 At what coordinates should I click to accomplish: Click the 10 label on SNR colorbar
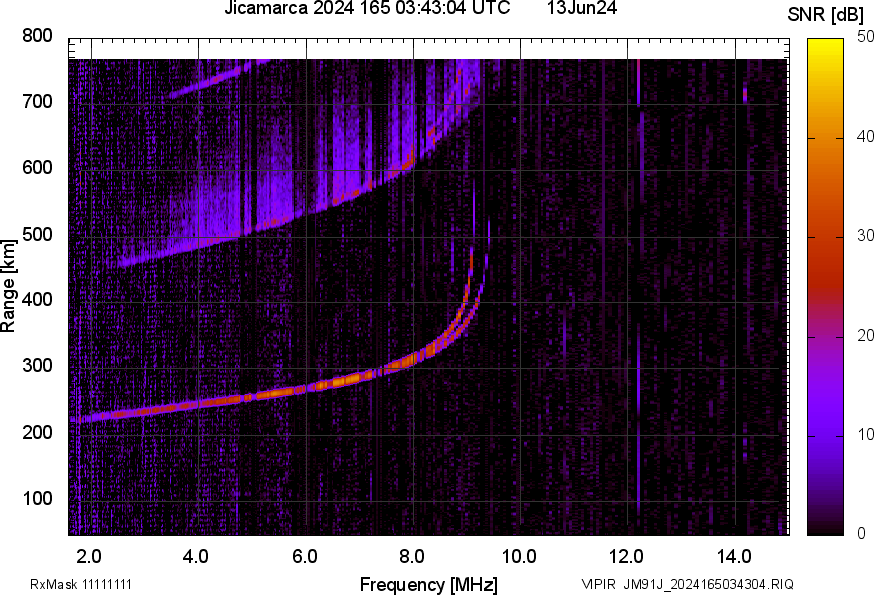[865, 434]
